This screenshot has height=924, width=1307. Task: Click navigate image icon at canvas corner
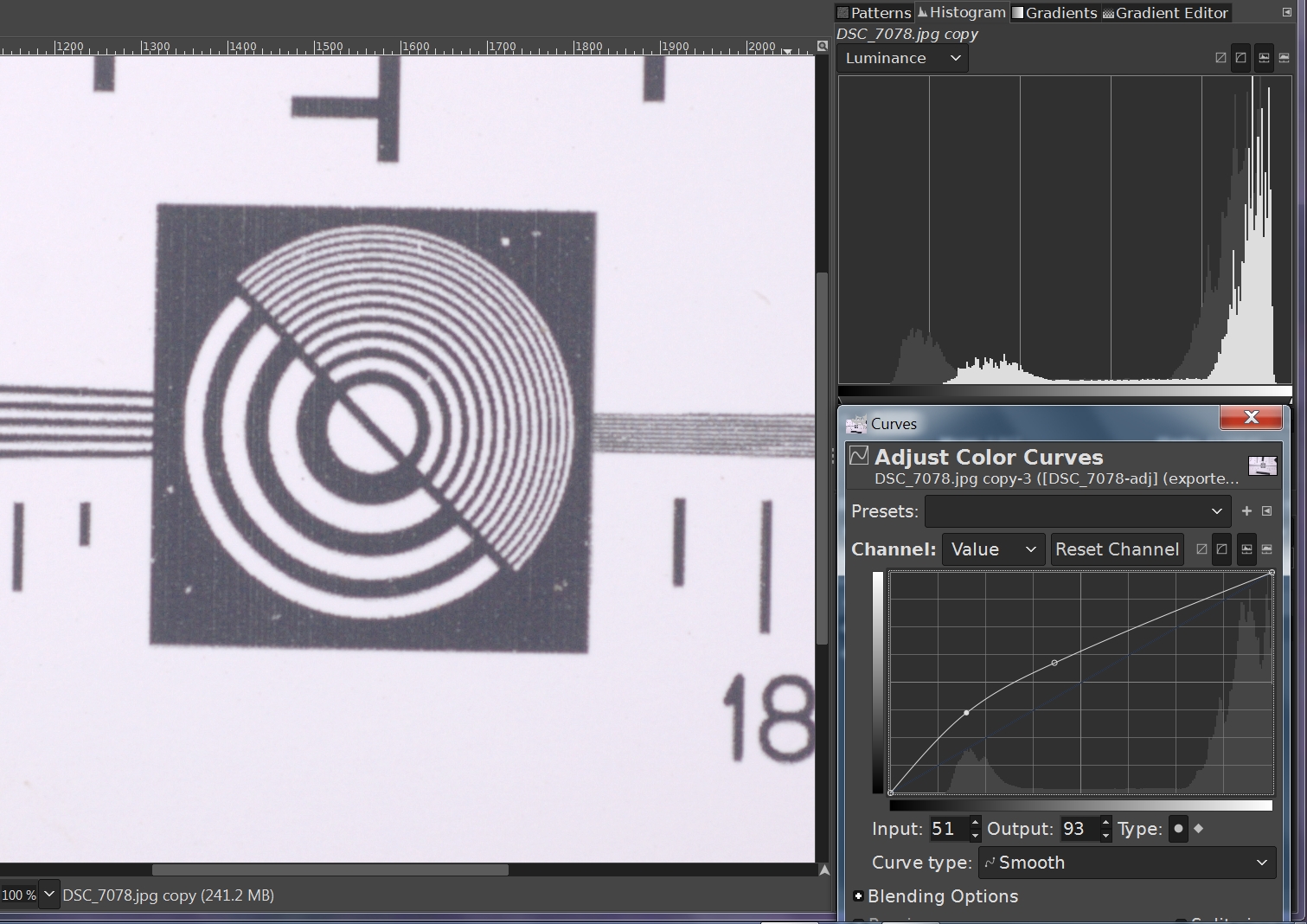823,870
